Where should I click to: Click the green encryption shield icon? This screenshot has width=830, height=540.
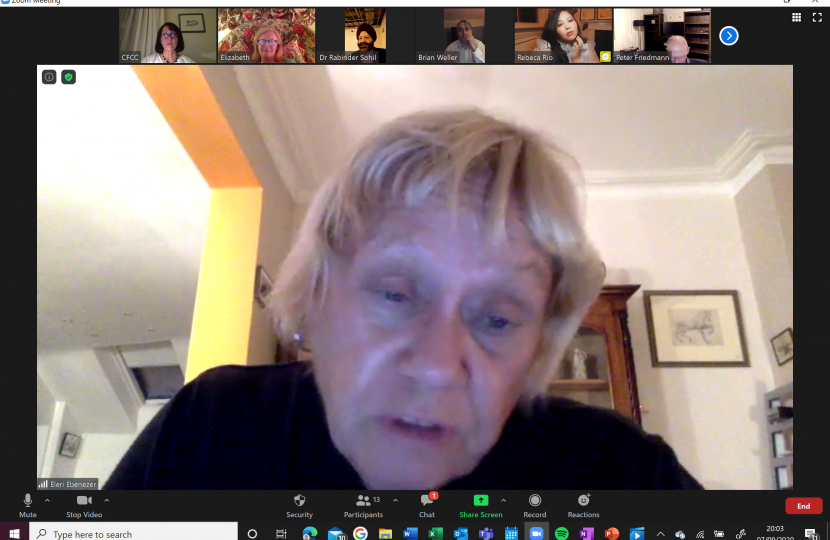(68, 77)
